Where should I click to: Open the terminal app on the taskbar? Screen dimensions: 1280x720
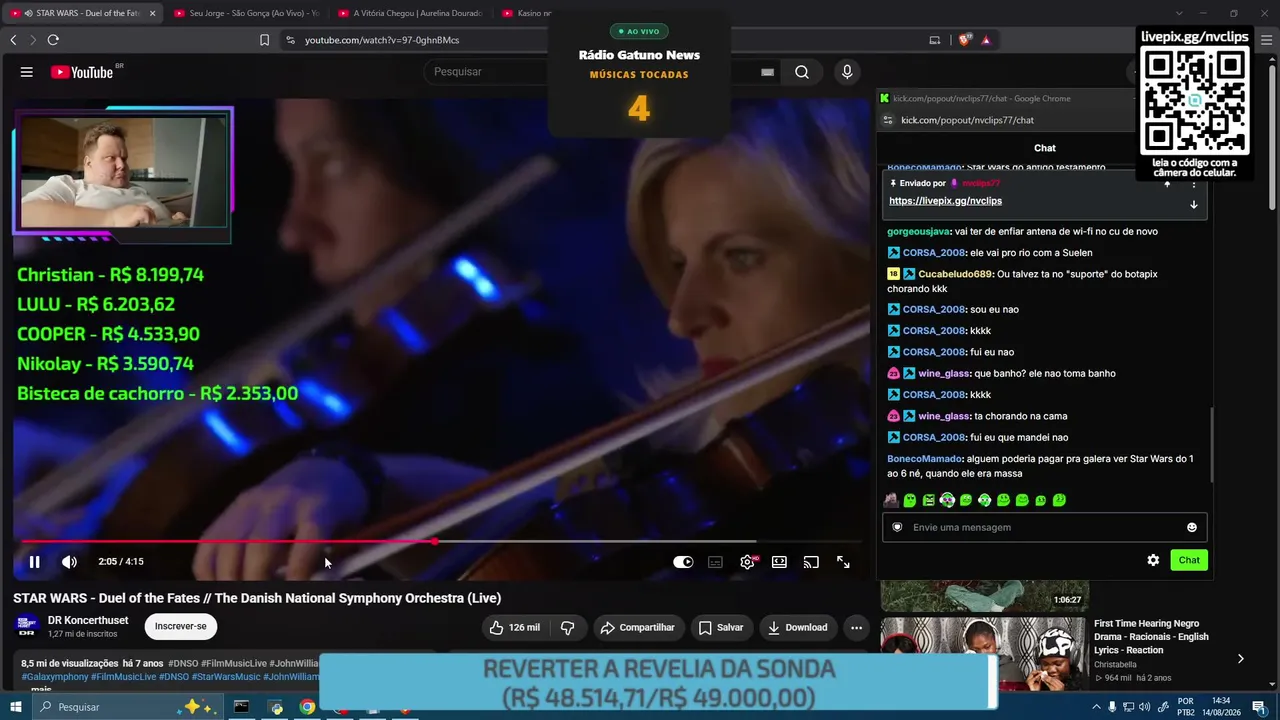pos(241,707)
